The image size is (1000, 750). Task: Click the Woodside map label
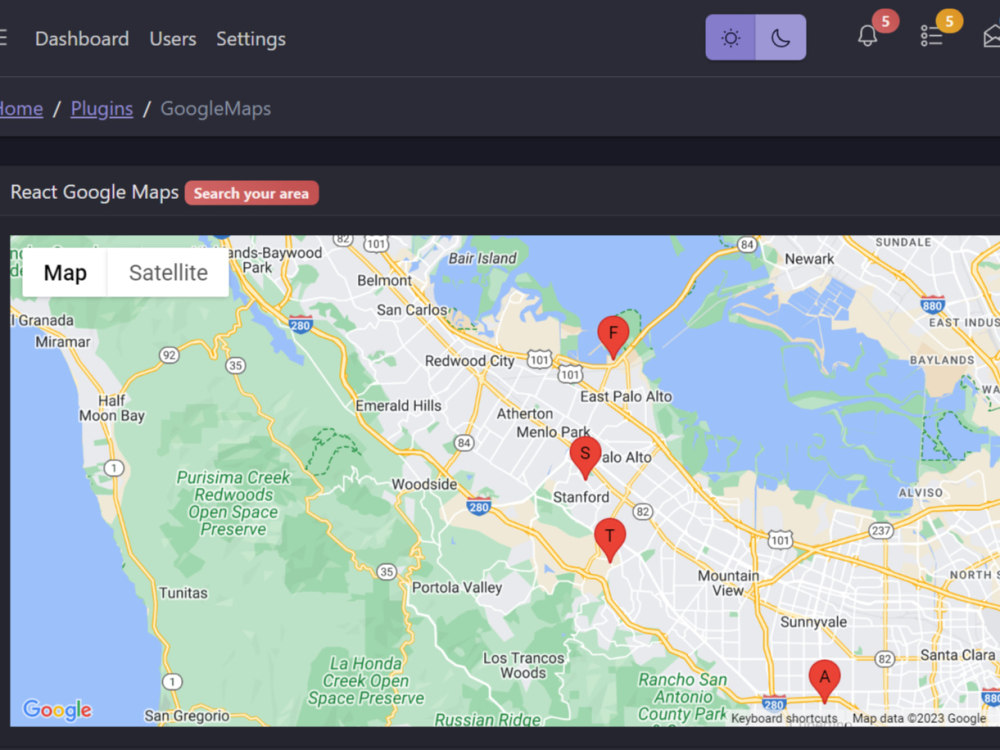(x=424, y=484)
